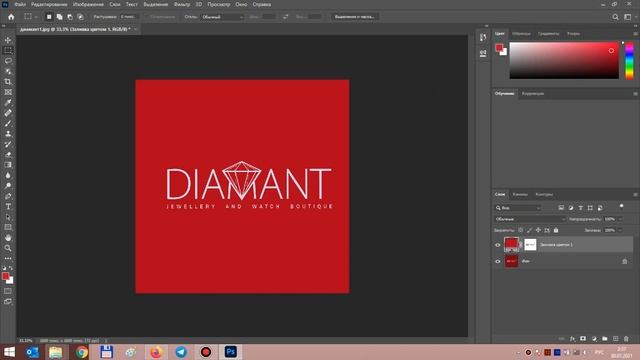Toggle the adjustment layer filter
This screenshot has height=360, width=640.
point(571,208)
